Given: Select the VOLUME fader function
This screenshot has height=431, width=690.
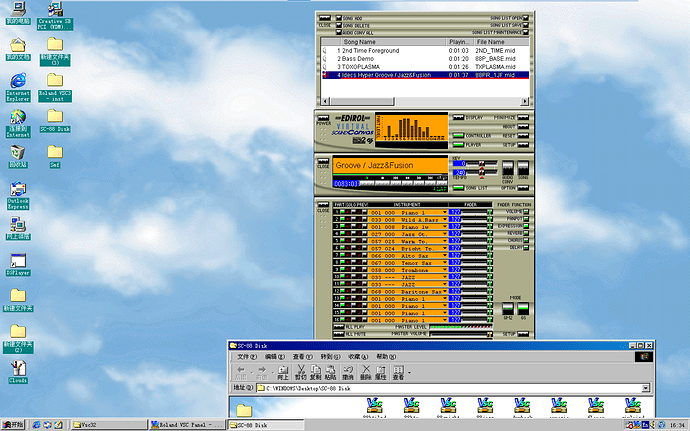Looking at the screenshot, I should (526, 212).
